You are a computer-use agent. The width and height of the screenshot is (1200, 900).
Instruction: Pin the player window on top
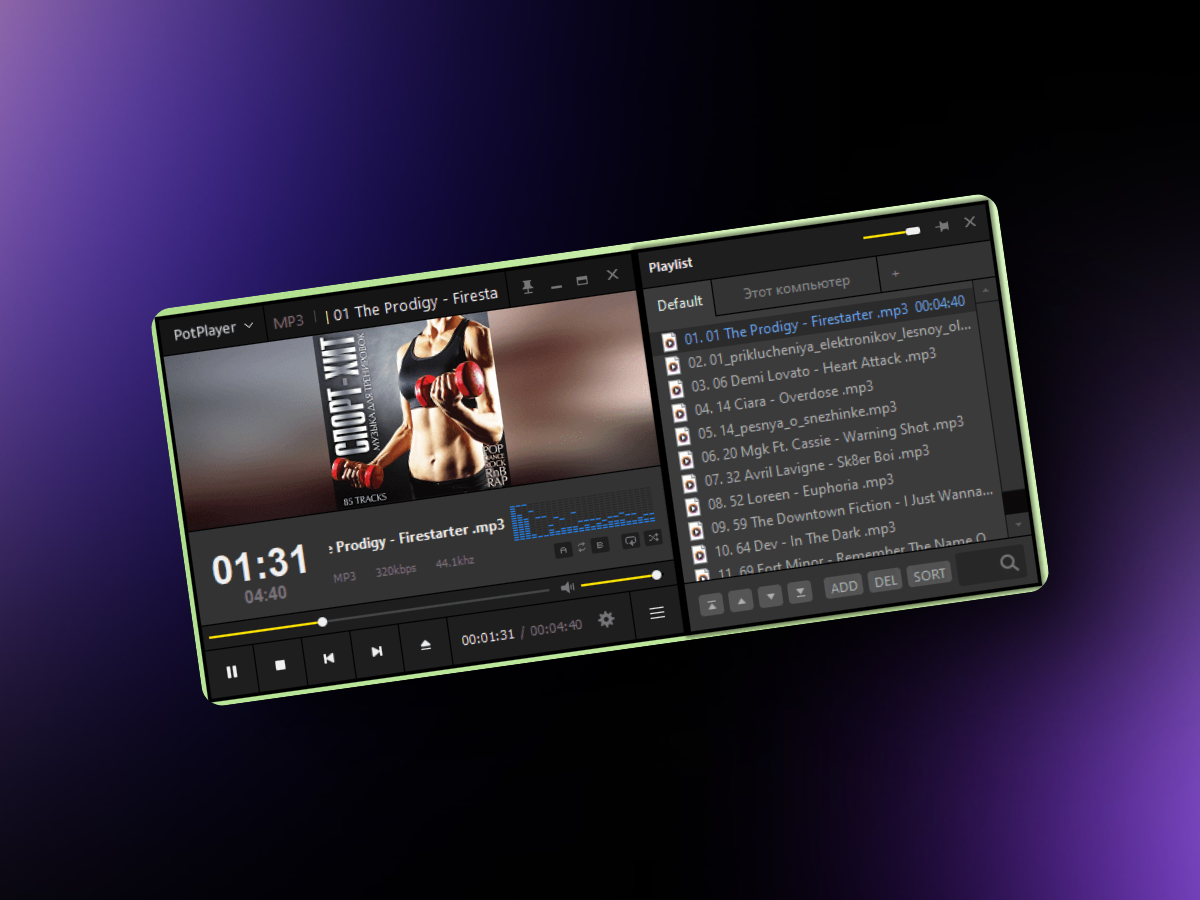(x=528, y=288)
